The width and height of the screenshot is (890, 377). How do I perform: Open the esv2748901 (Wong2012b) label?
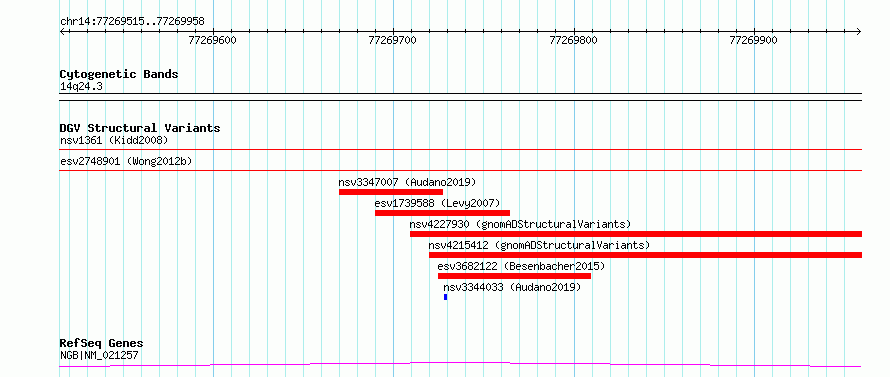click(x=126, y=161)
